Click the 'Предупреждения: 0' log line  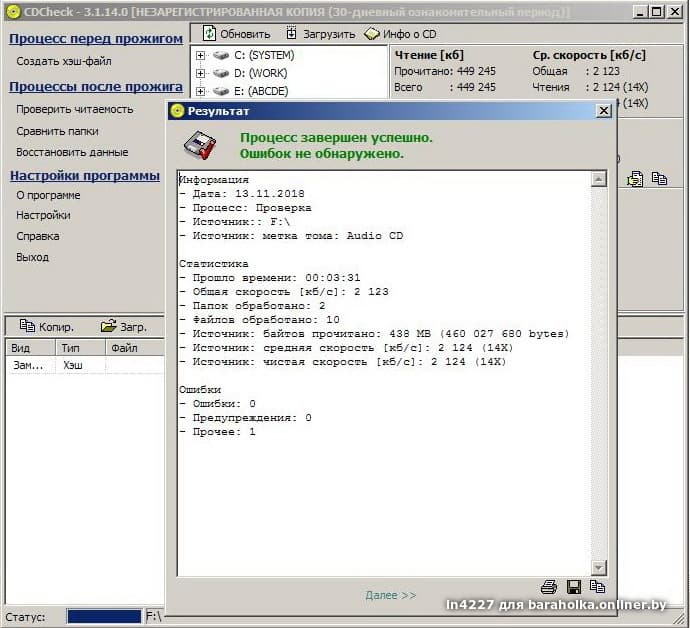point(245,418)
